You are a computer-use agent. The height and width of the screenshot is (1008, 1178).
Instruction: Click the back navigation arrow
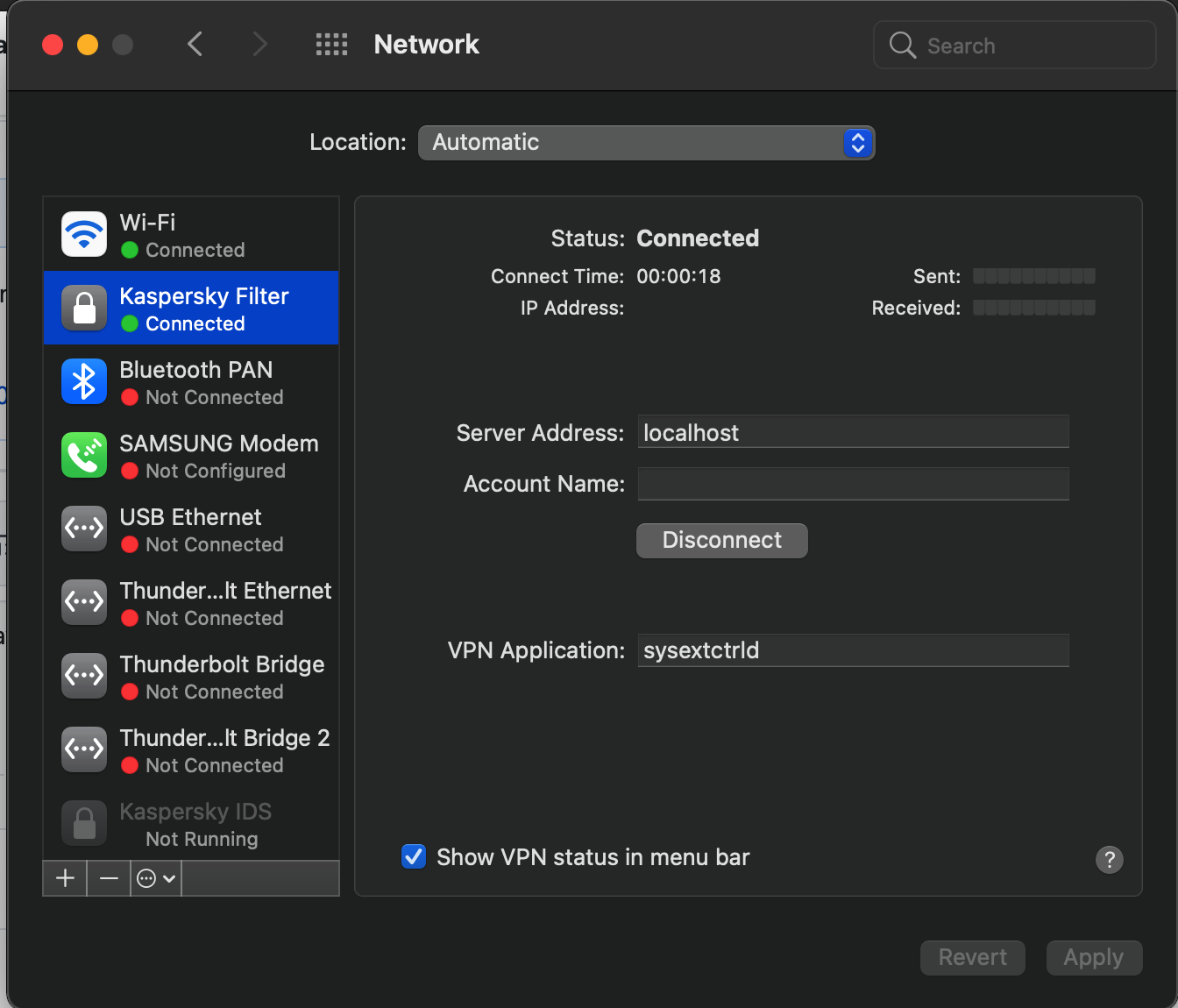195,44
